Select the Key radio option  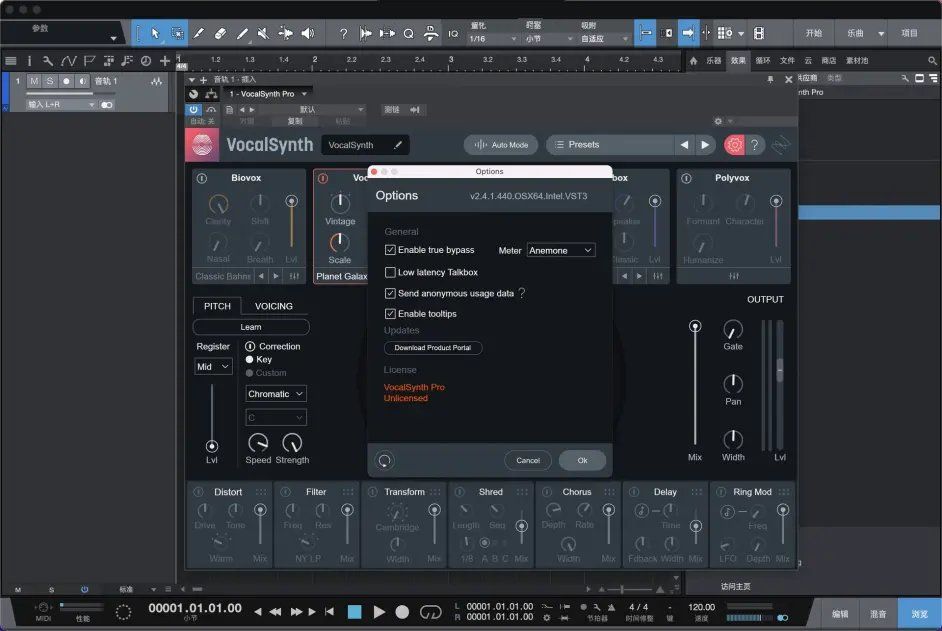point(249,359)
